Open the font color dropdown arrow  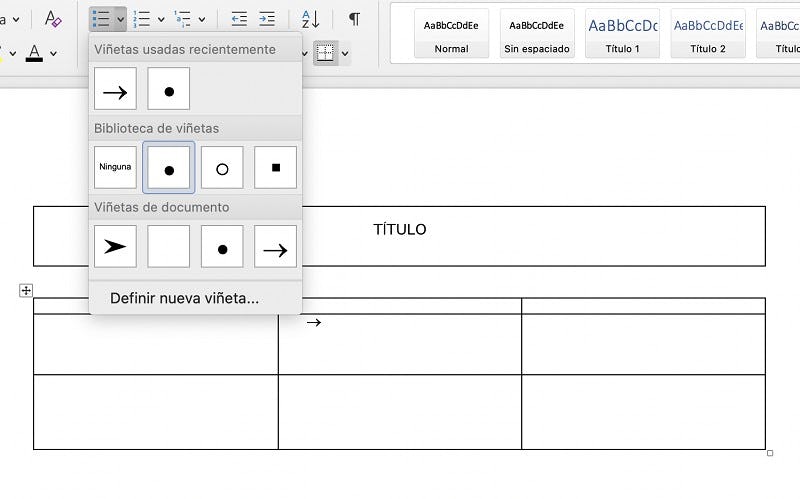54,53
